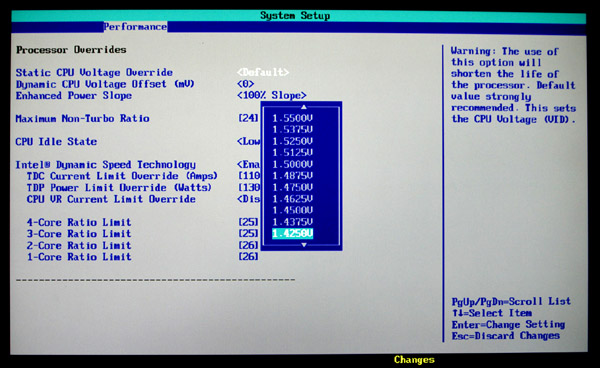Click PgUp/PgDn=Scroll List help line

(511, 301)
